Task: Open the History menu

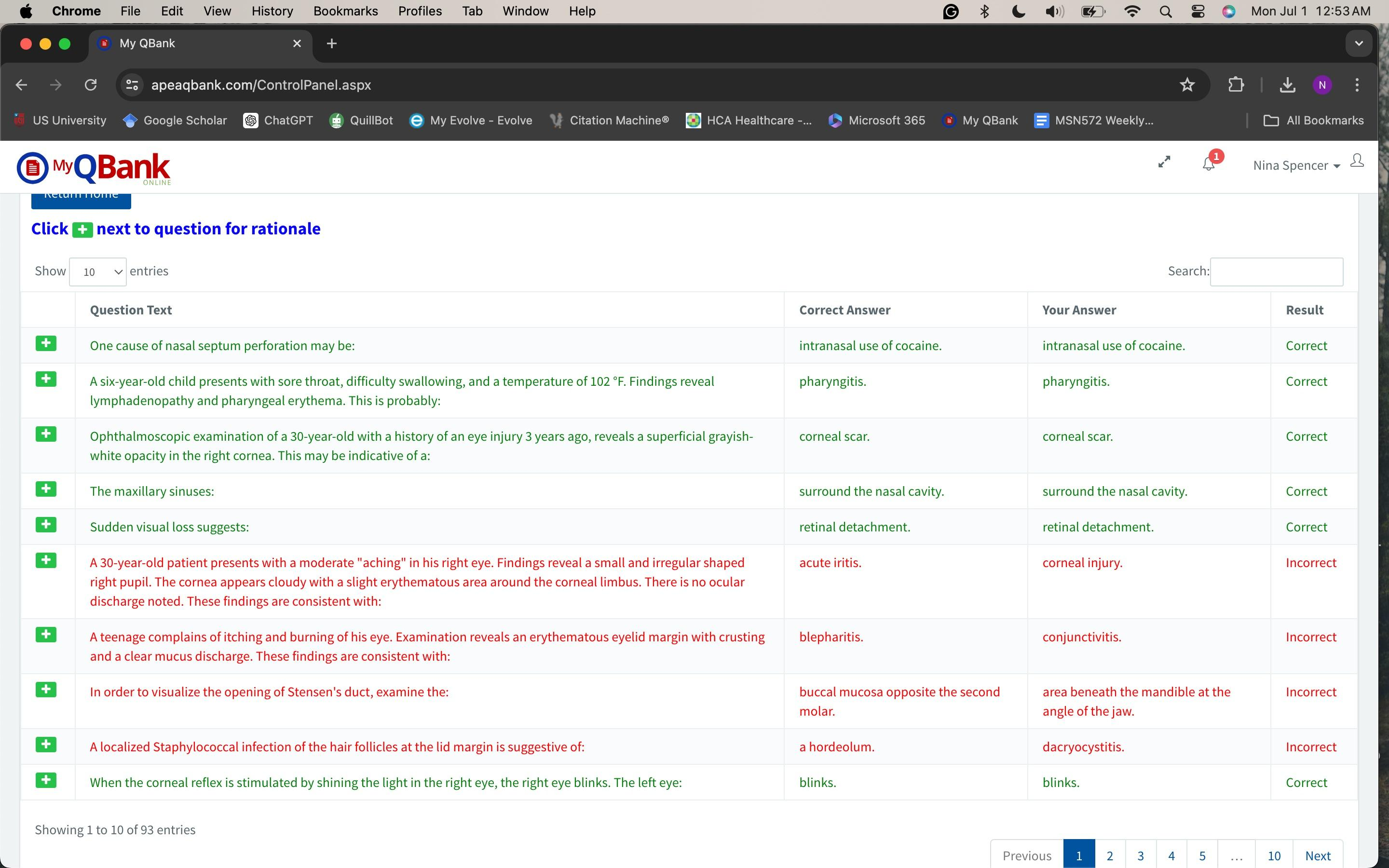Action: point(272,12)
